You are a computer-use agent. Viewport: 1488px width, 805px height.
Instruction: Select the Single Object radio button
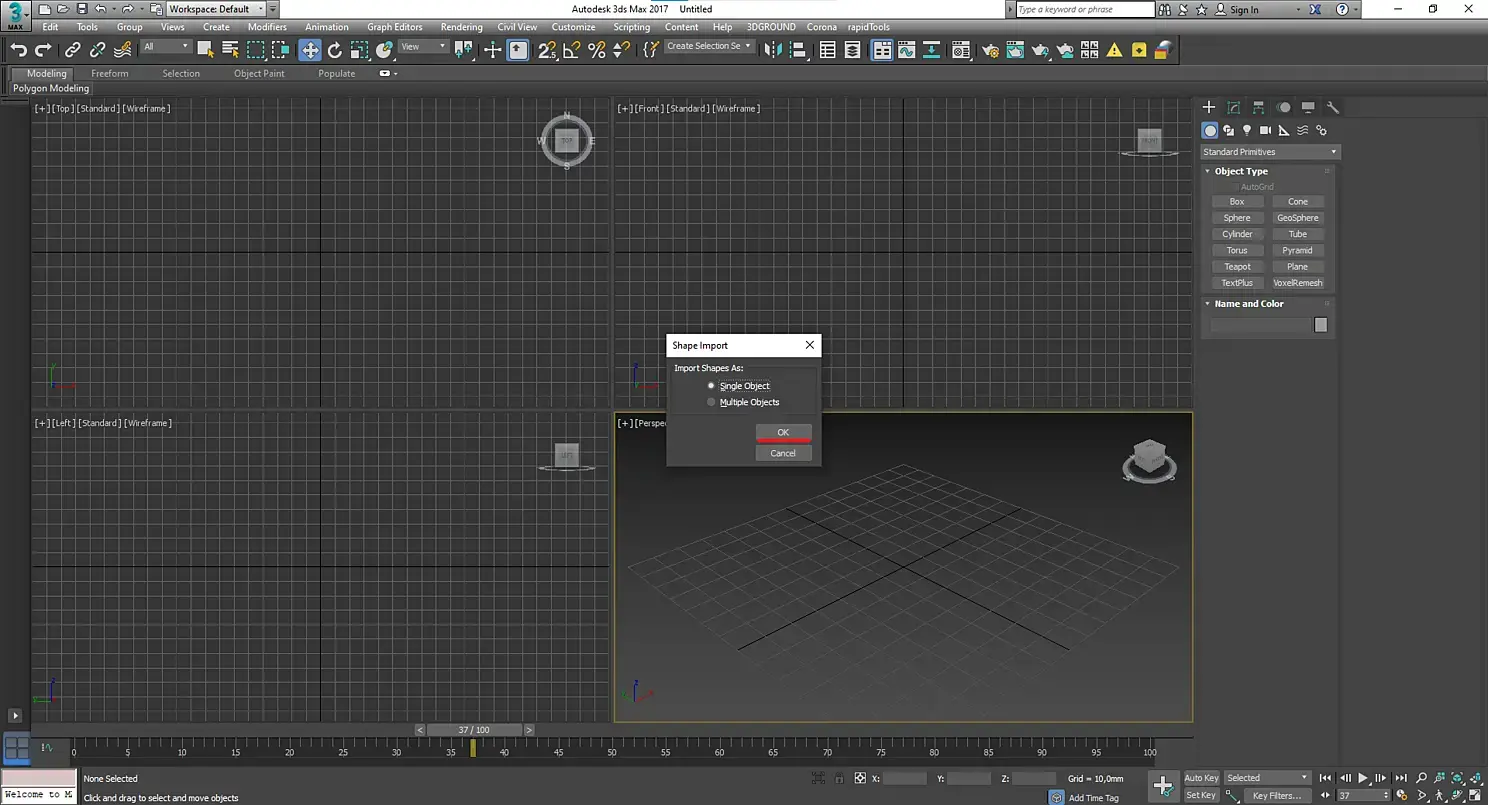[711, 386]
